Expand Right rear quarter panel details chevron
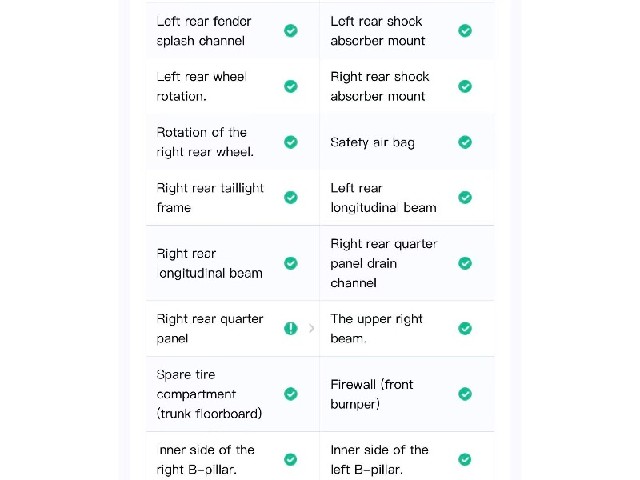 tap(311, 329)
